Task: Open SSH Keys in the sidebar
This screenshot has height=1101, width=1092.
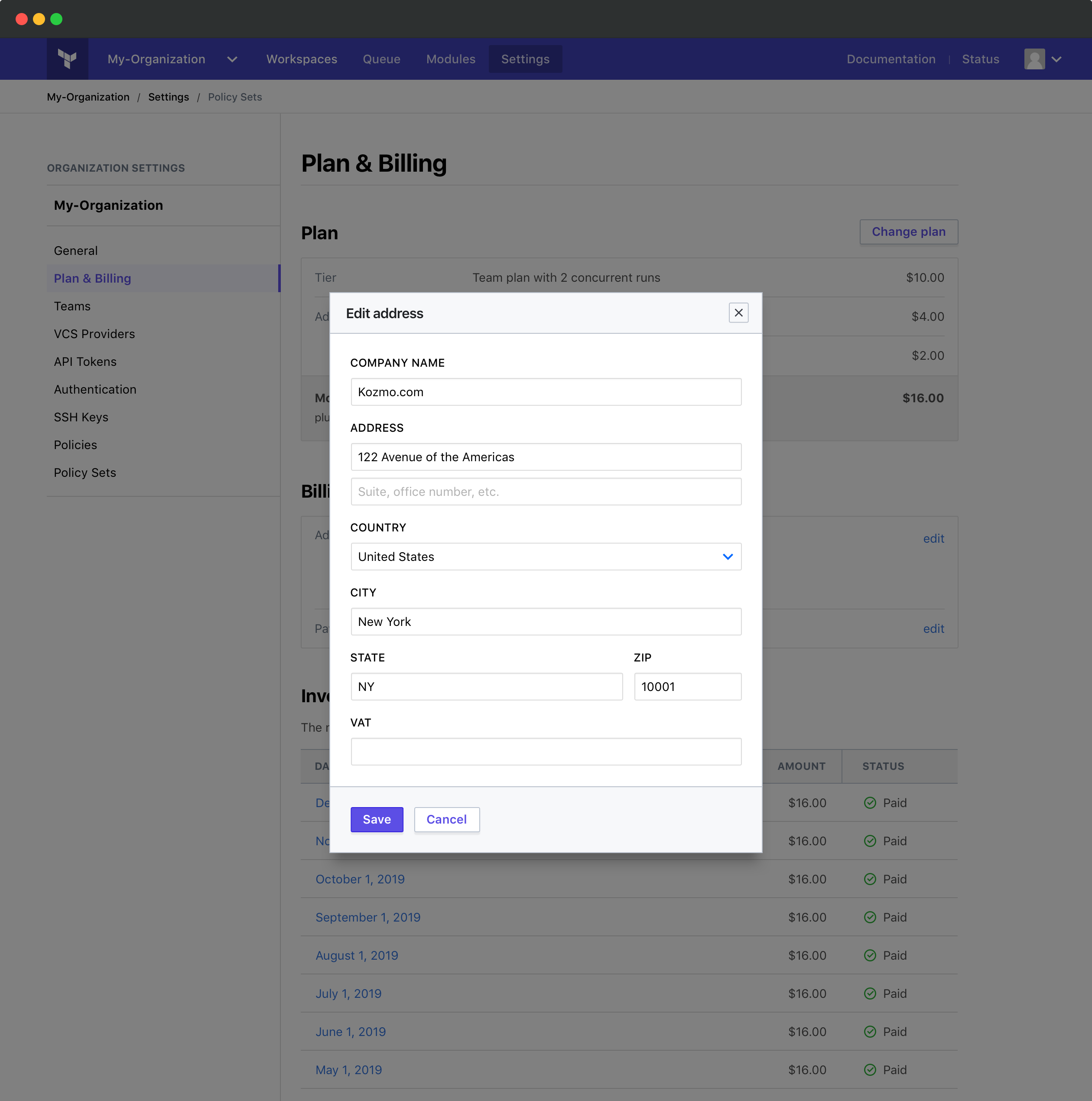Action: (81, 417)
